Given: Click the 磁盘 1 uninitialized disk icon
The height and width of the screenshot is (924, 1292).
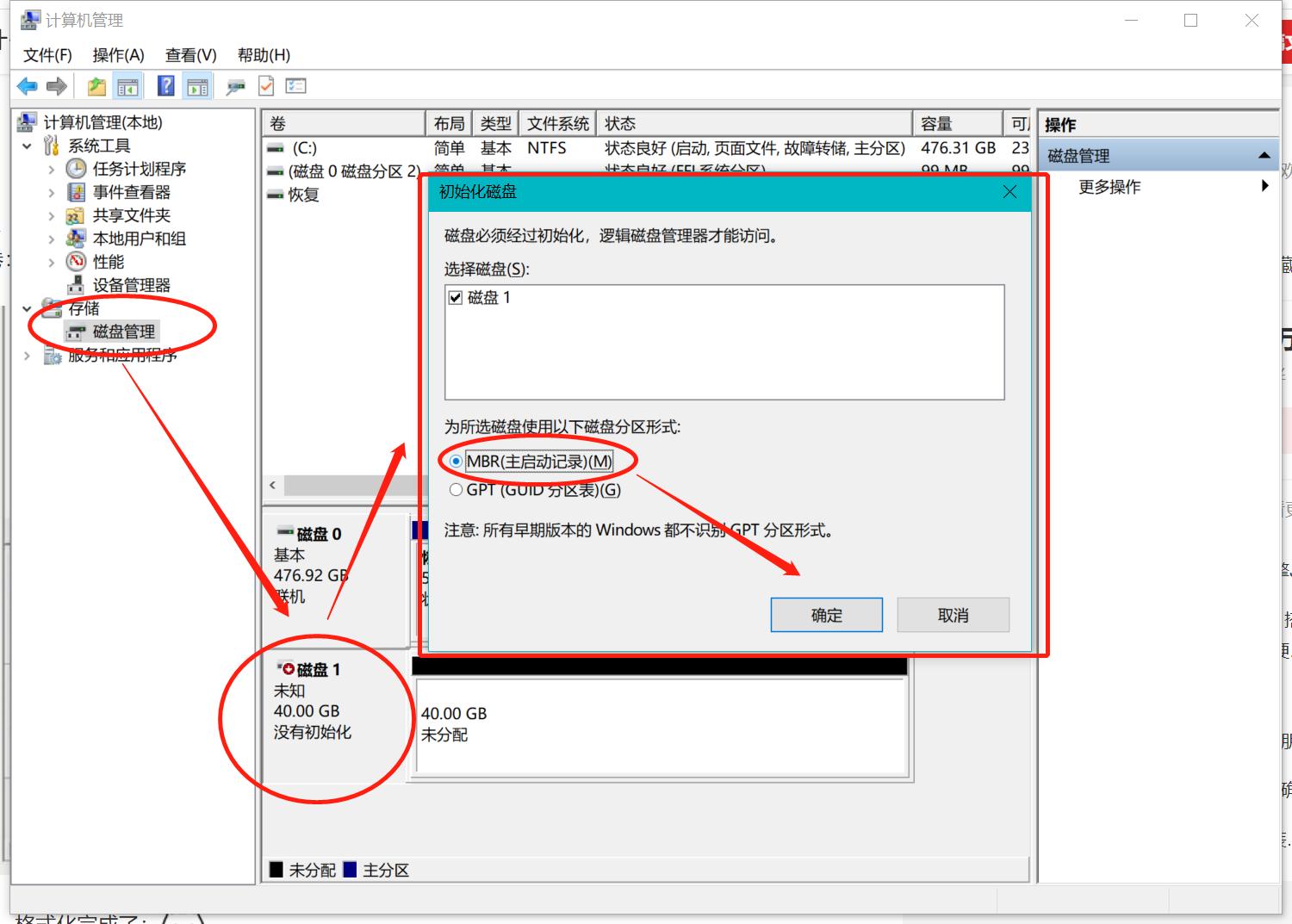Looking at the screenshot, I should pos(285,669).
